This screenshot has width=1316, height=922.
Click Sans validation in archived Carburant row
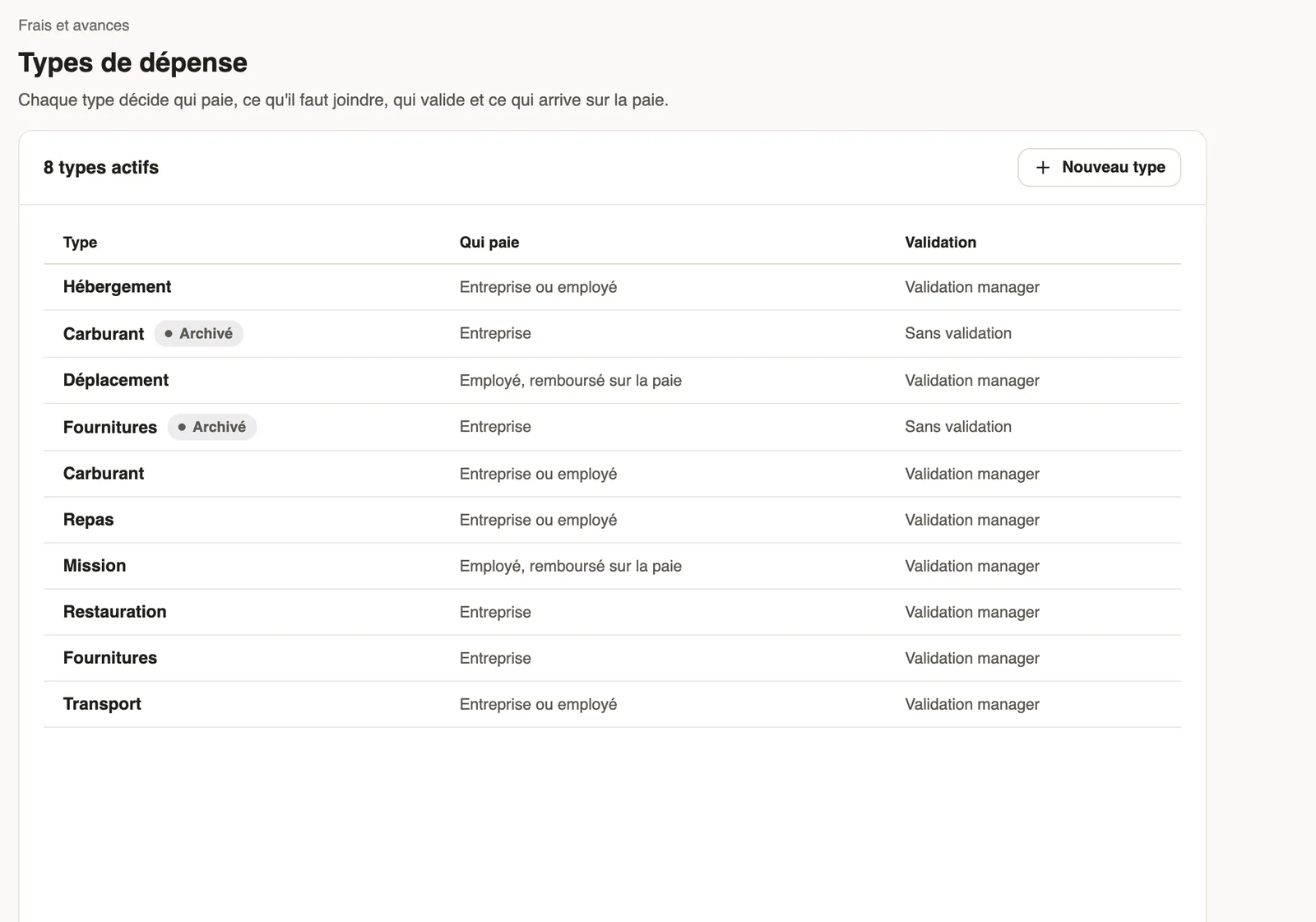(958, 333)
